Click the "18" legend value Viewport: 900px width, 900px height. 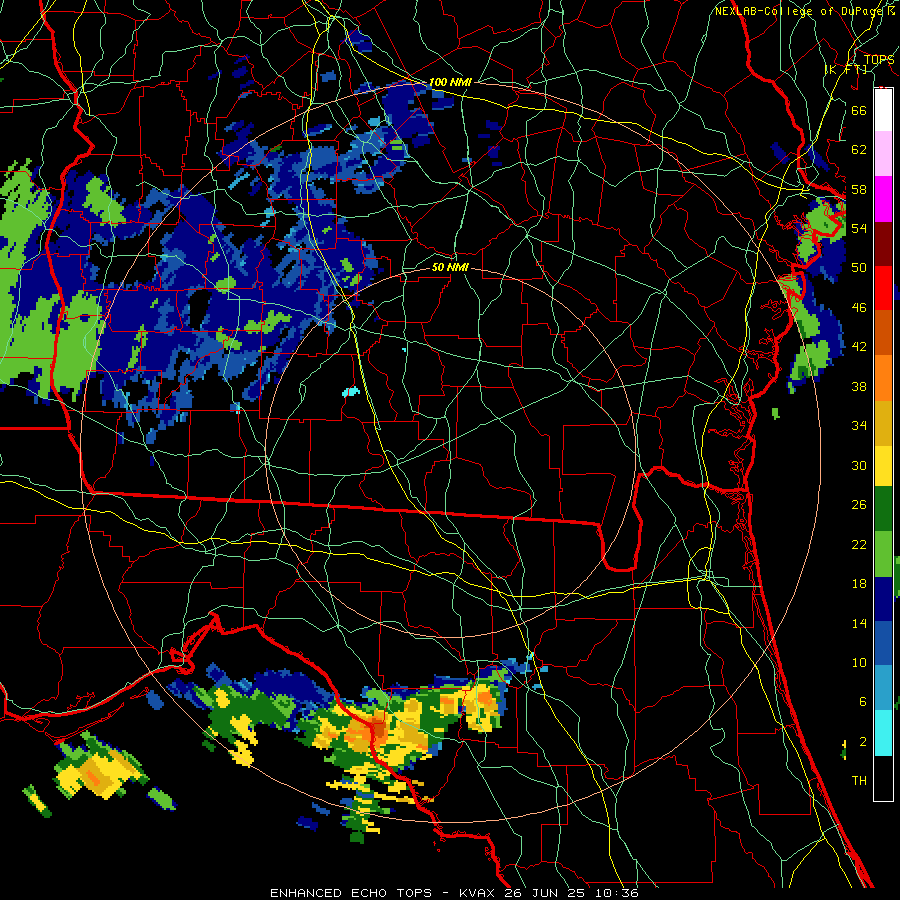(859, 584)
